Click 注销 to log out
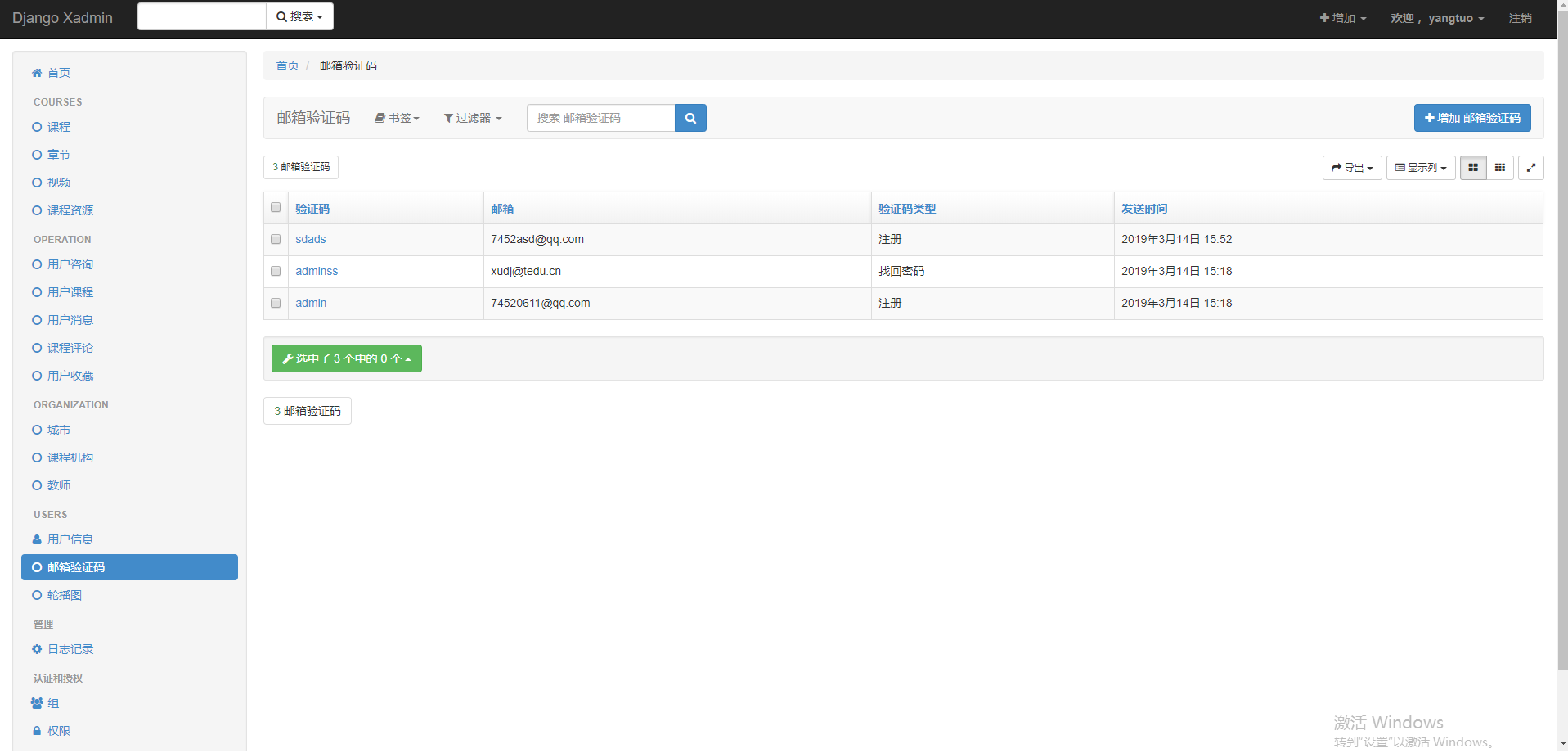 pyautogui.click(x=1521, y=18)
